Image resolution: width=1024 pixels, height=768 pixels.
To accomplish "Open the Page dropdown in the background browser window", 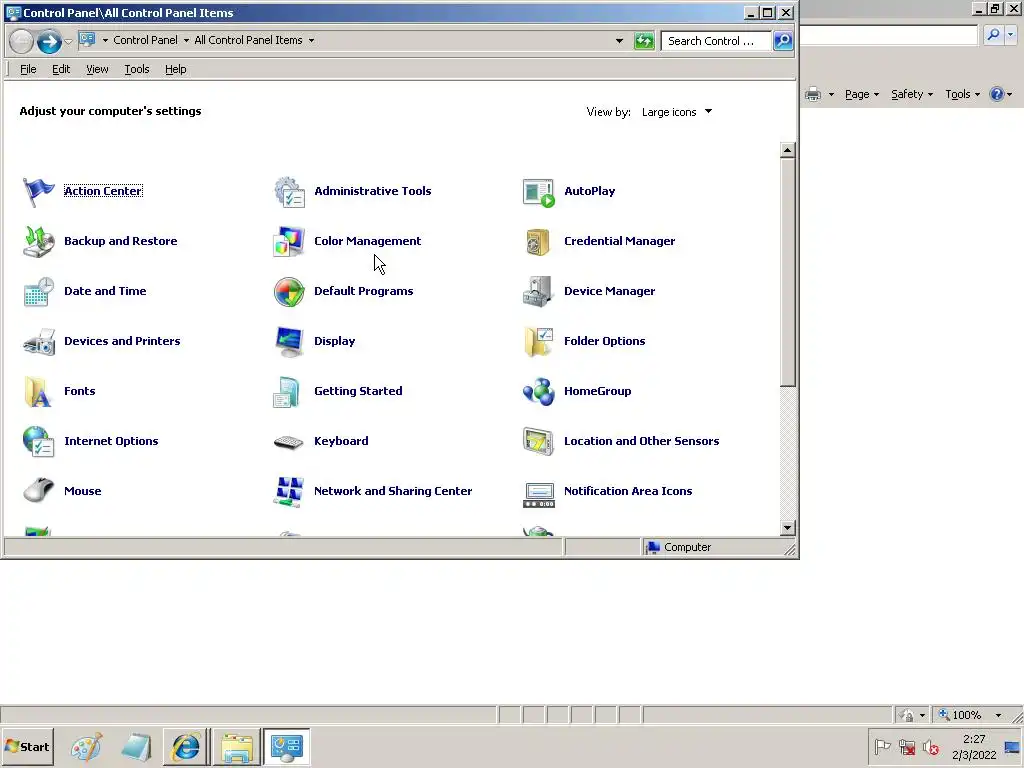I will click(x=861, y=94).
